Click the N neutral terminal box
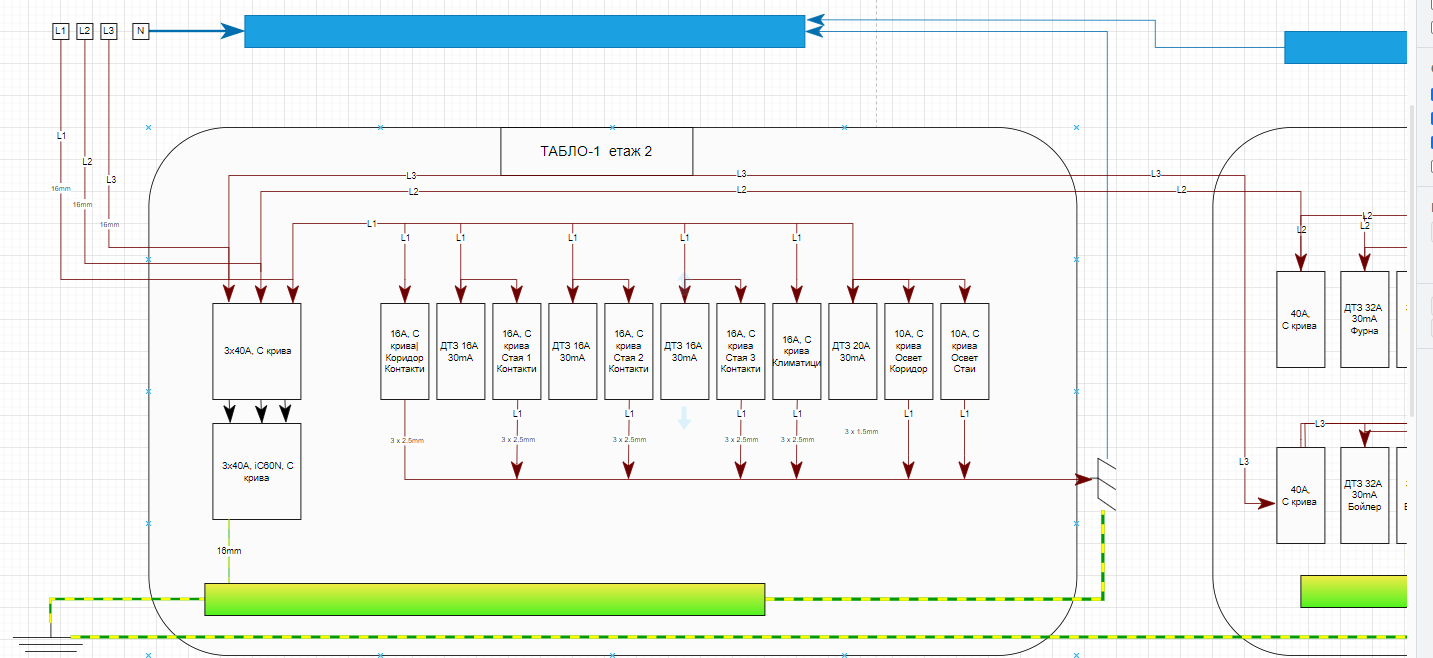This screenshot has height=658, width=1433. click(x=140, y=31)
